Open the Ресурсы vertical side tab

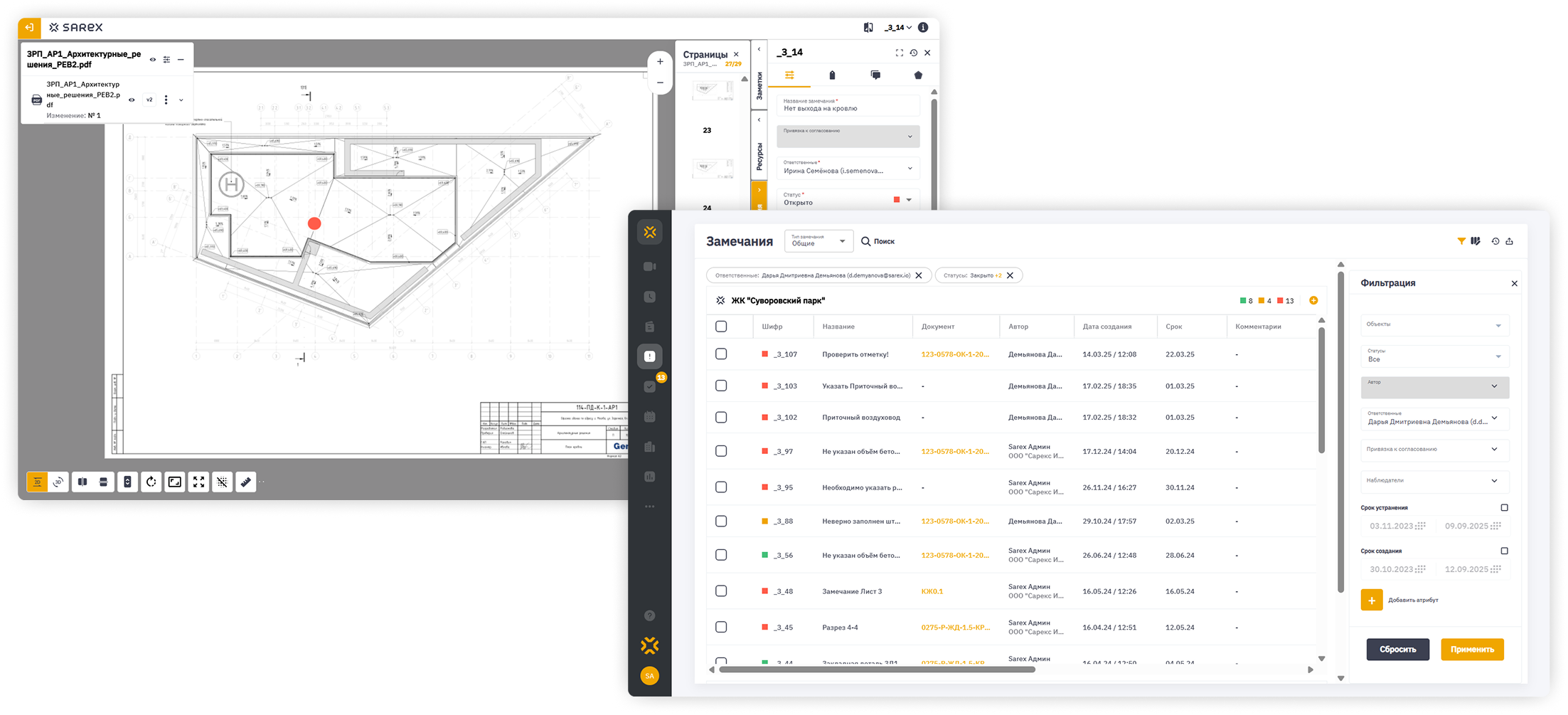coord(759,156)
